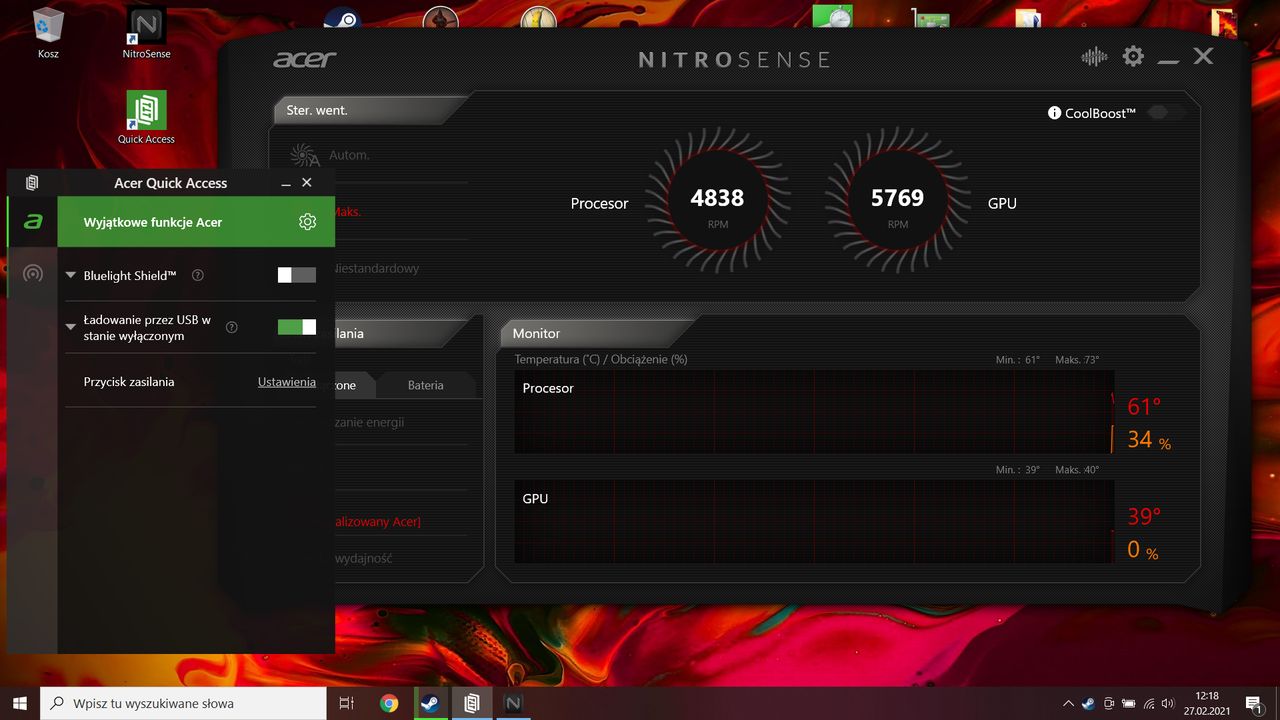The height and width of the screenshot is (720, 1280).
Task: Click the Maks.: 73° label
Action: point(1077,360)
